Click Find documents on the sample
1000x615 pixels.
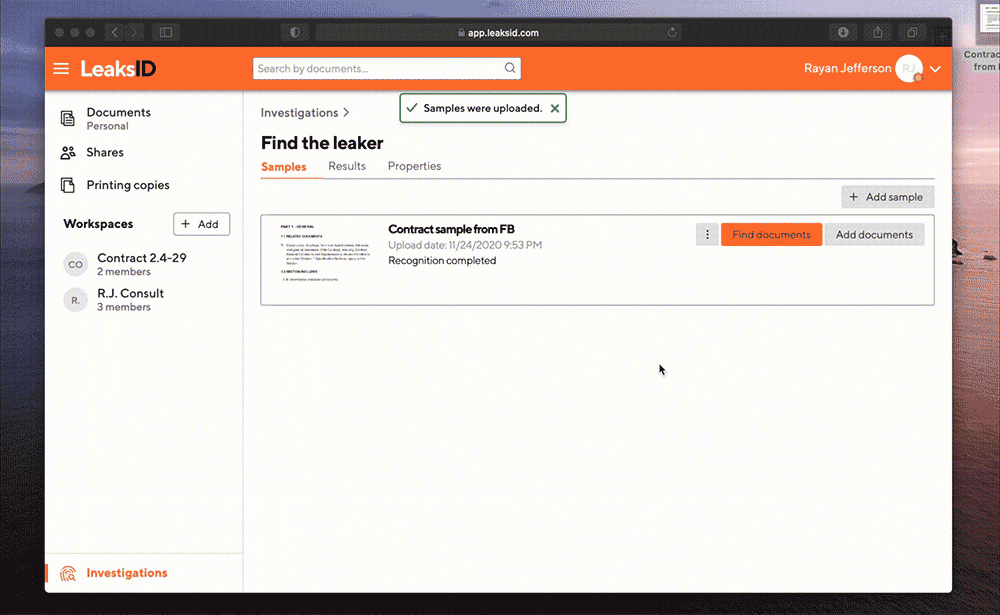(771, 234)
